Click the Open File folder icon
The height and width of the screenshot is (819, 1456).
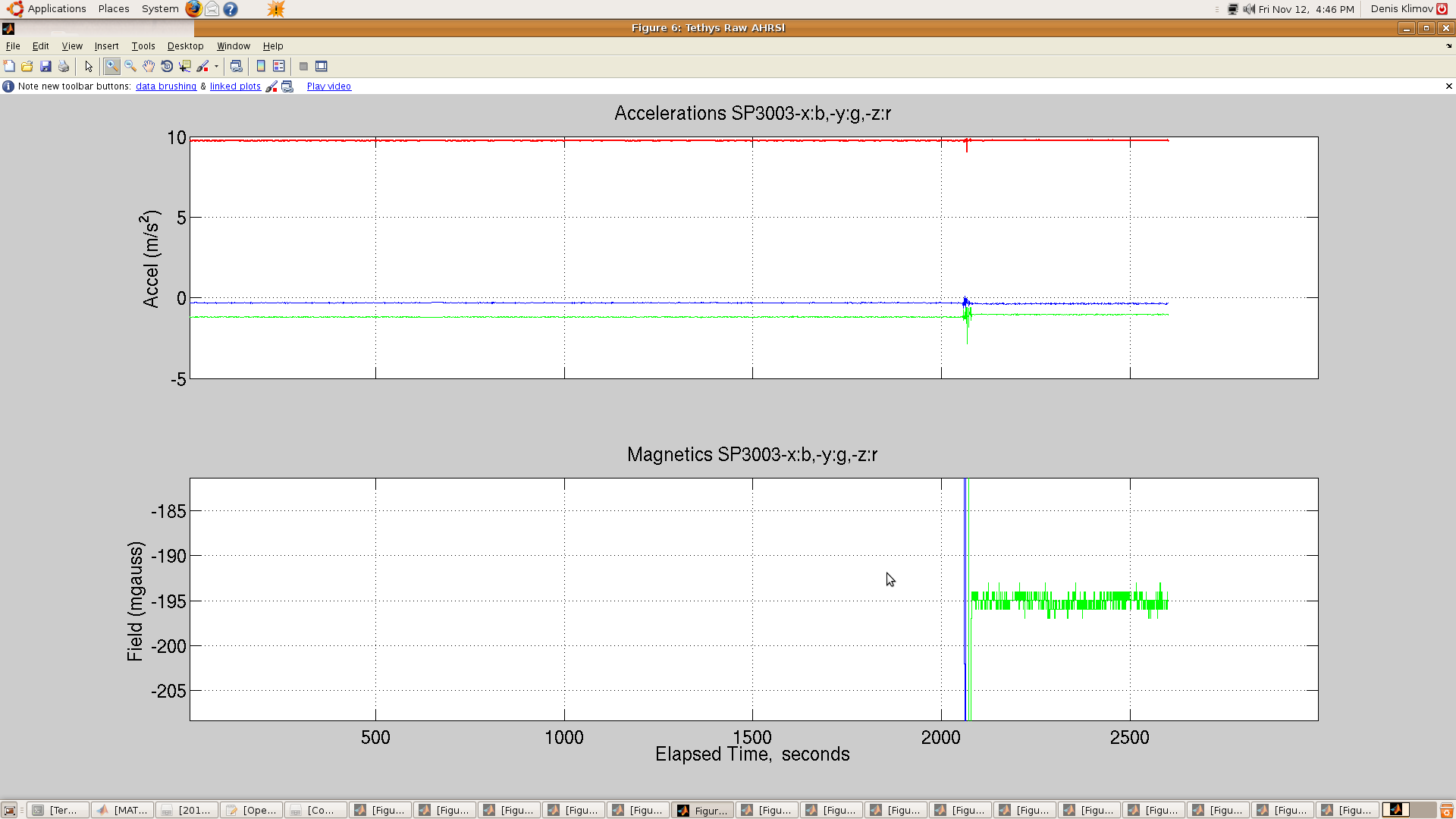pyautogui.click(x=27, y=67)
